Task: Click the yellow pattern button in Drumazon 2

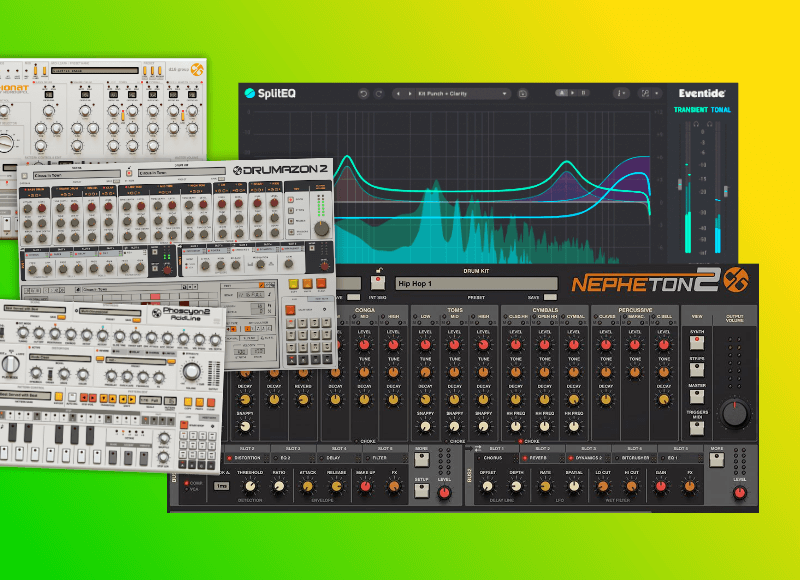Action: point(293,284)
